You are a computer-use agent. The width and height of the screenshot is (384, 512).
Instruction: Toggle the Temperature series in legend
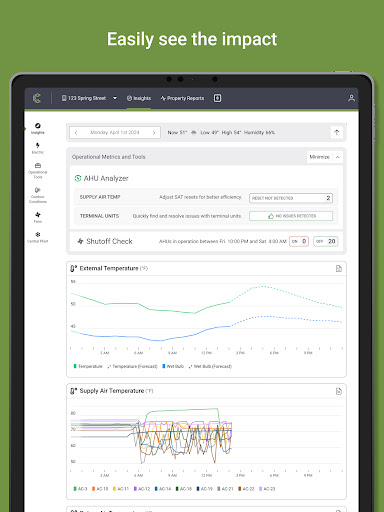(x=88, y=366)
